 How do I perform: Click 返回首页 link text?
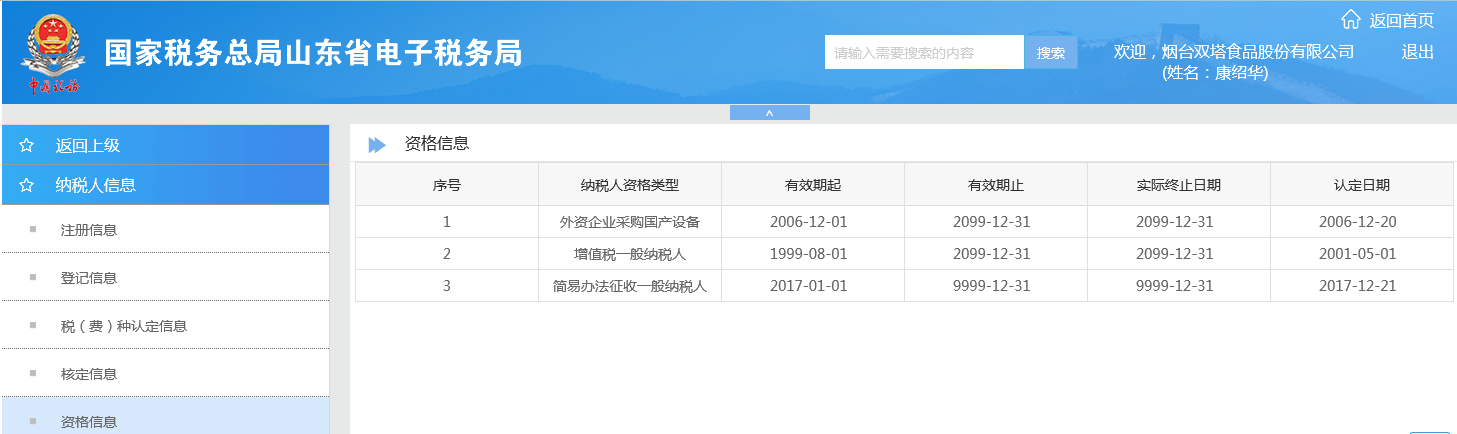pos(1401,20)
